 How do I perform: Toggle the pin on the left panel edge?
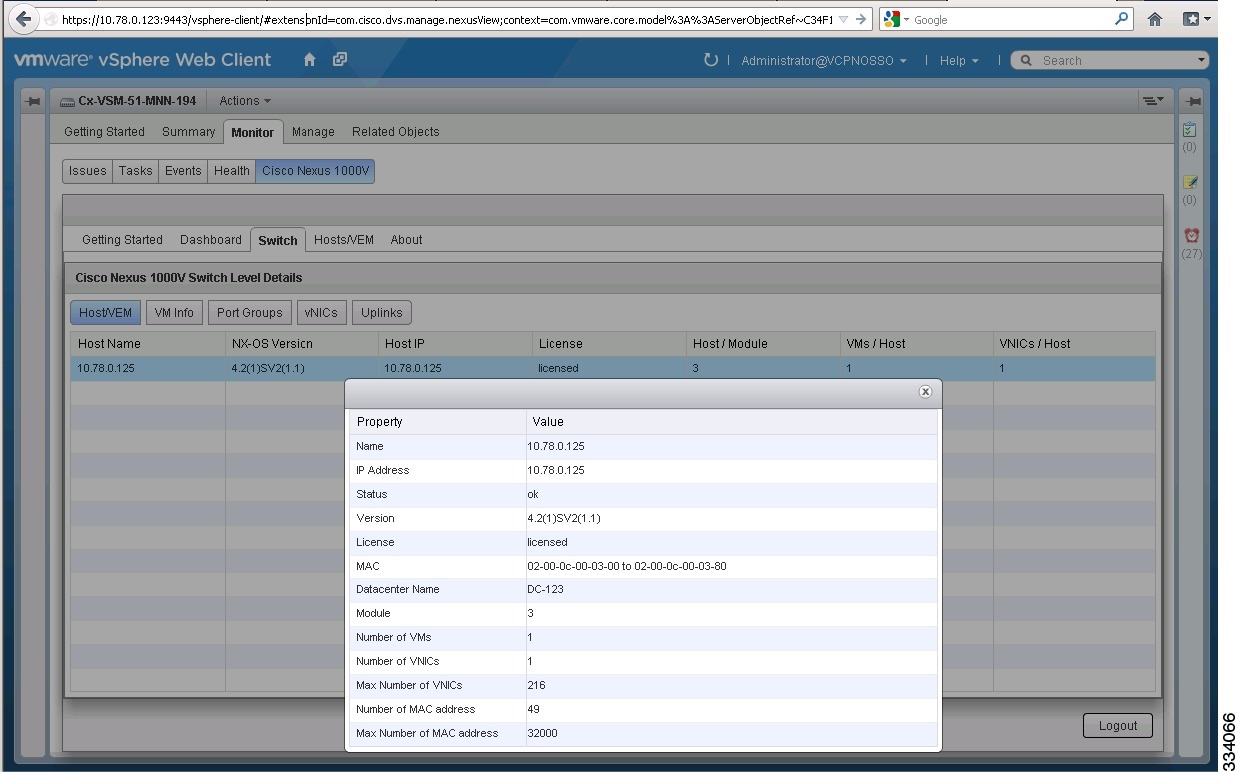pyautogui.click(x=33, y=100)
